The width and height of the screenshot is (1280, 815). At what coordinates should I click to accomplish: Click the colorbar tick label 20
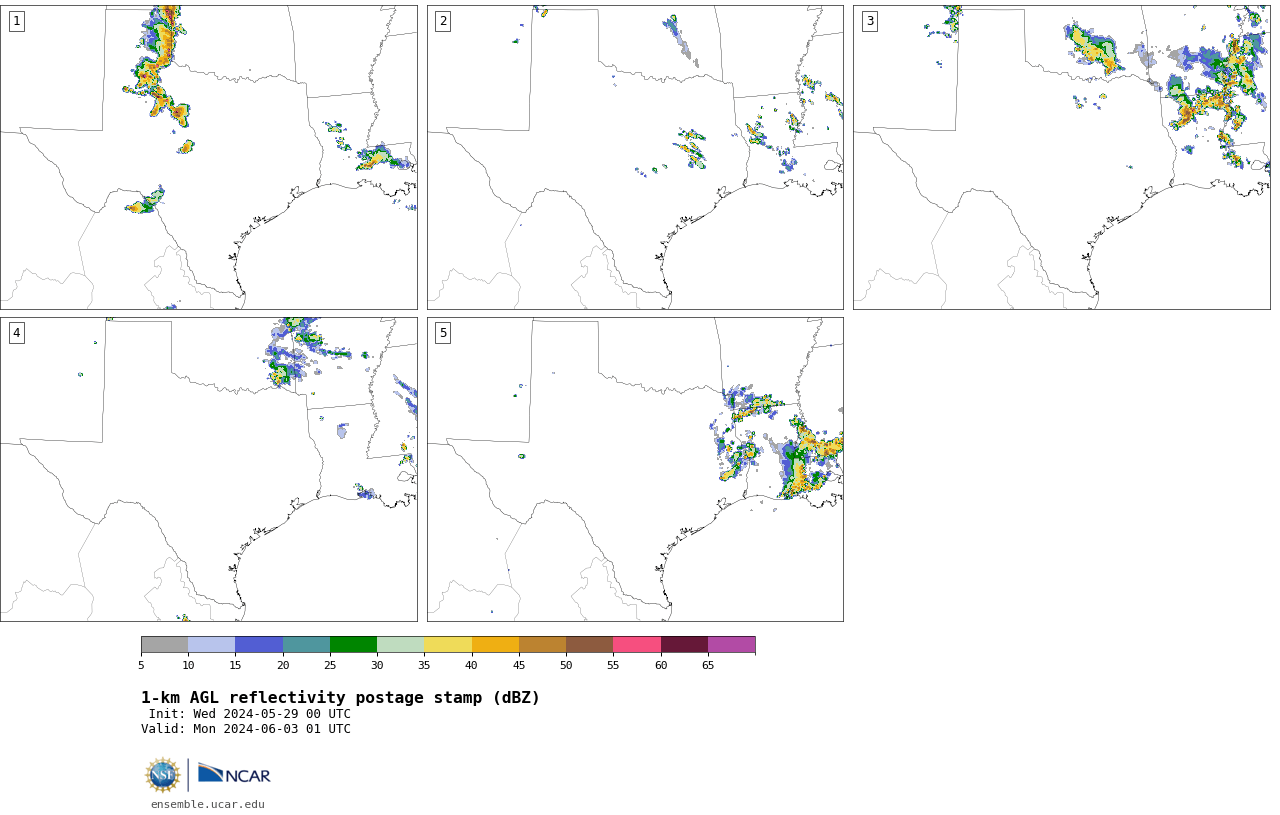tap(283, 666)
